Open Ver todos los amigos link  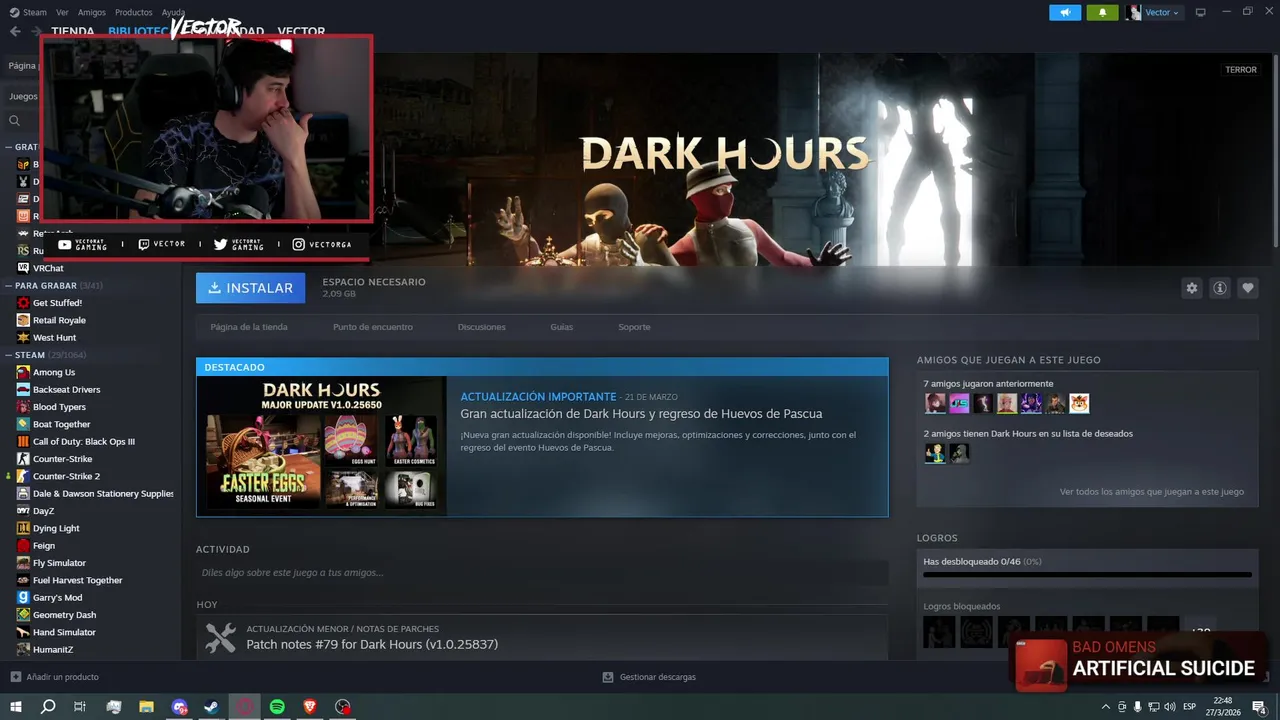coord(1151,492)
